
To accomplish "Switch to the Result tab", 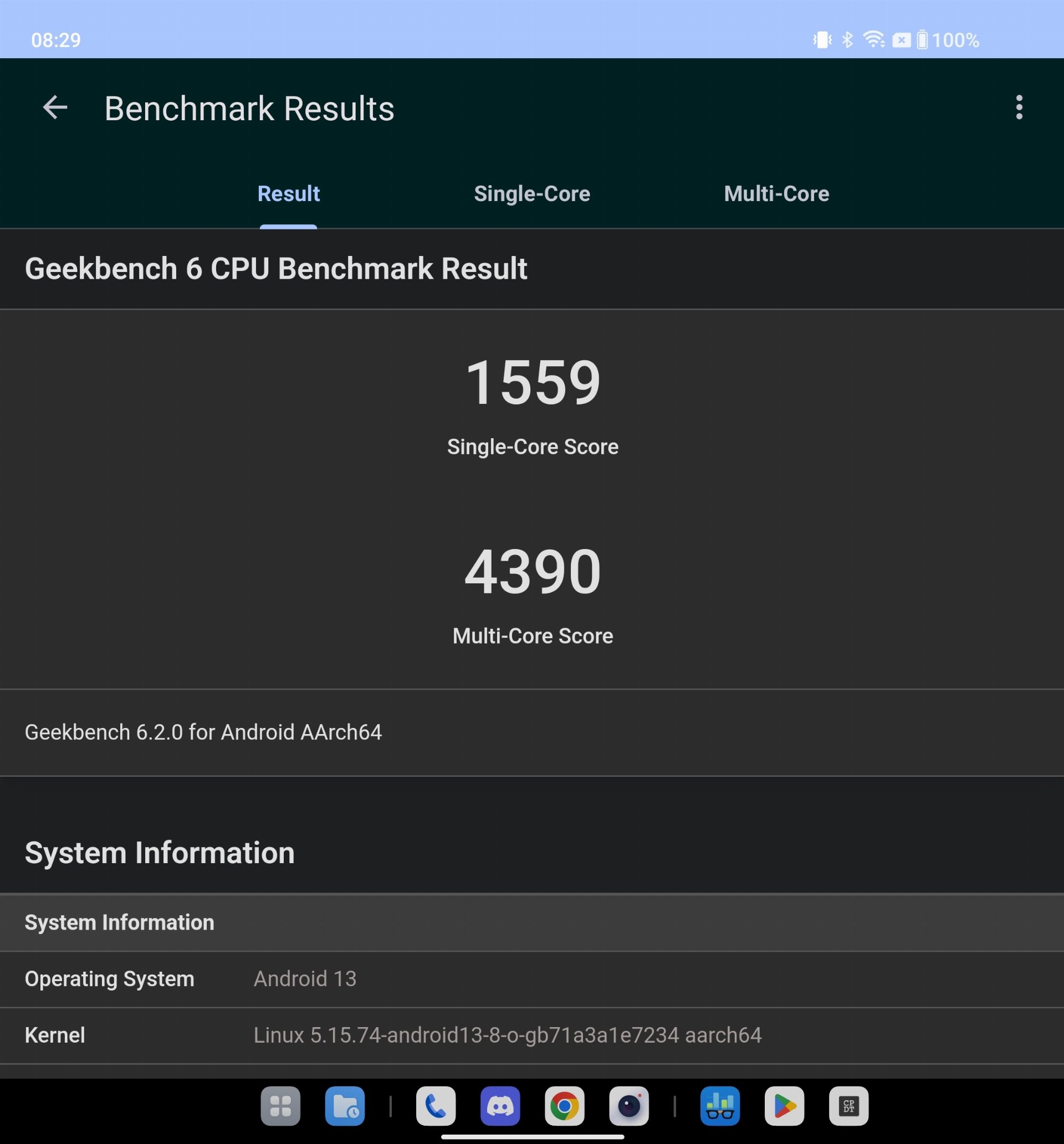I will pos(289,194).
